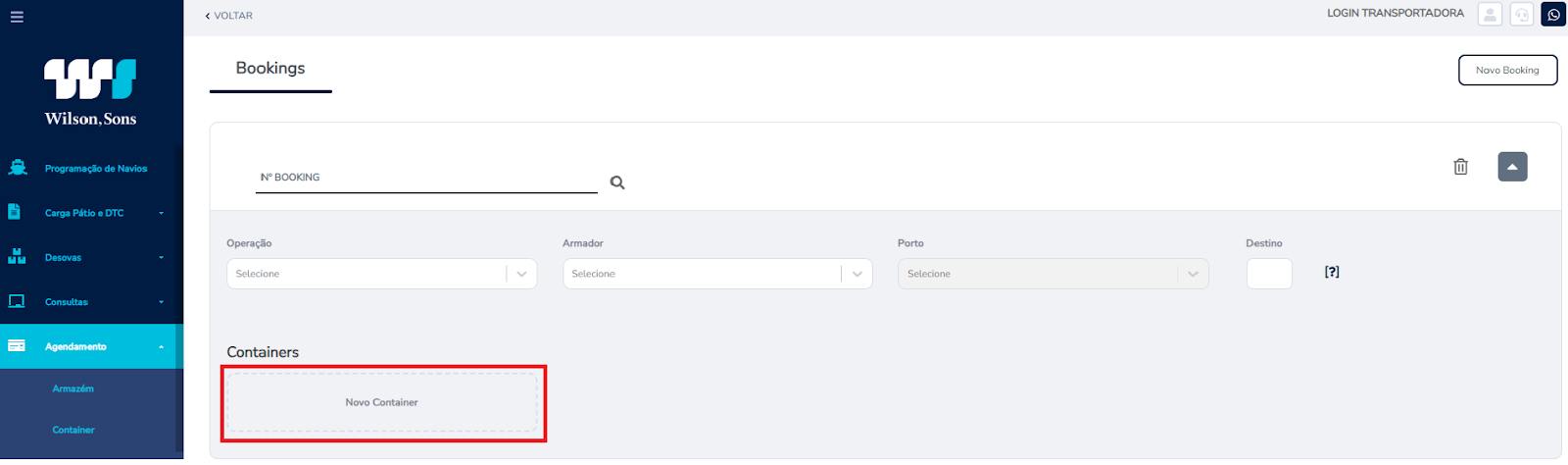Go back using the Voltar link

tap(229, 16)
